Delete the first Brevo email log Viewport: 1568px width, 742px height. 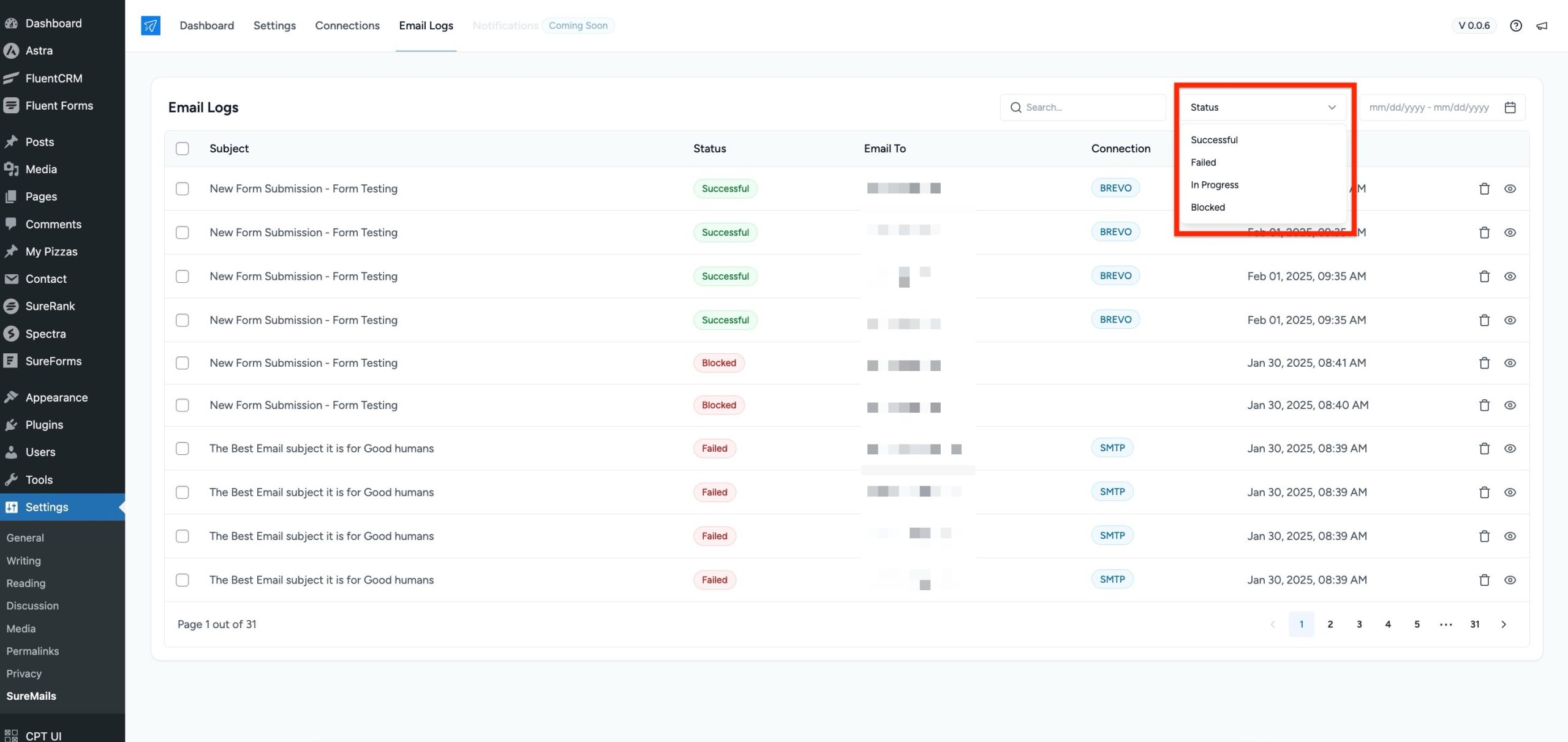pos(1484,189)
